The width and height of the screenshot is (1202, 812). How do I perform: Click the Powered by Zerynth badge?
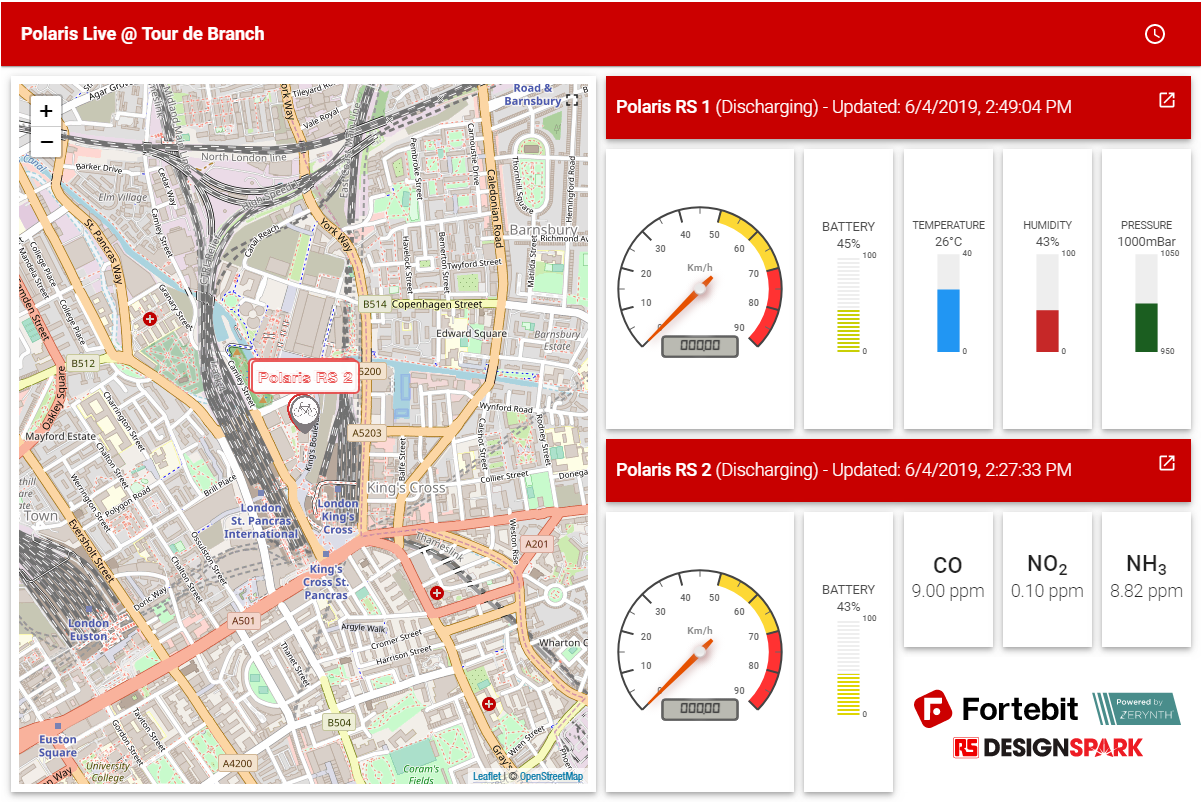click(1136, 709)
